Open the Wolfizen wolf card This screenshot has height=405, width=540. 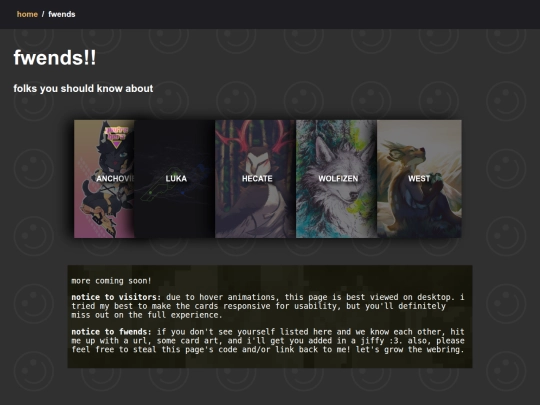pyautogui.click(x=336, y=179)
